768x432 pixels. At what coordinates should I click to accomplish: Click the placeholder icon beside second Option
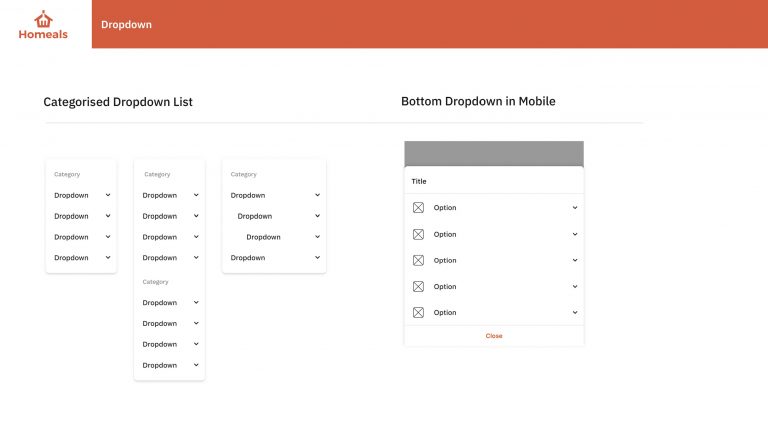click(x=418, y=234)
